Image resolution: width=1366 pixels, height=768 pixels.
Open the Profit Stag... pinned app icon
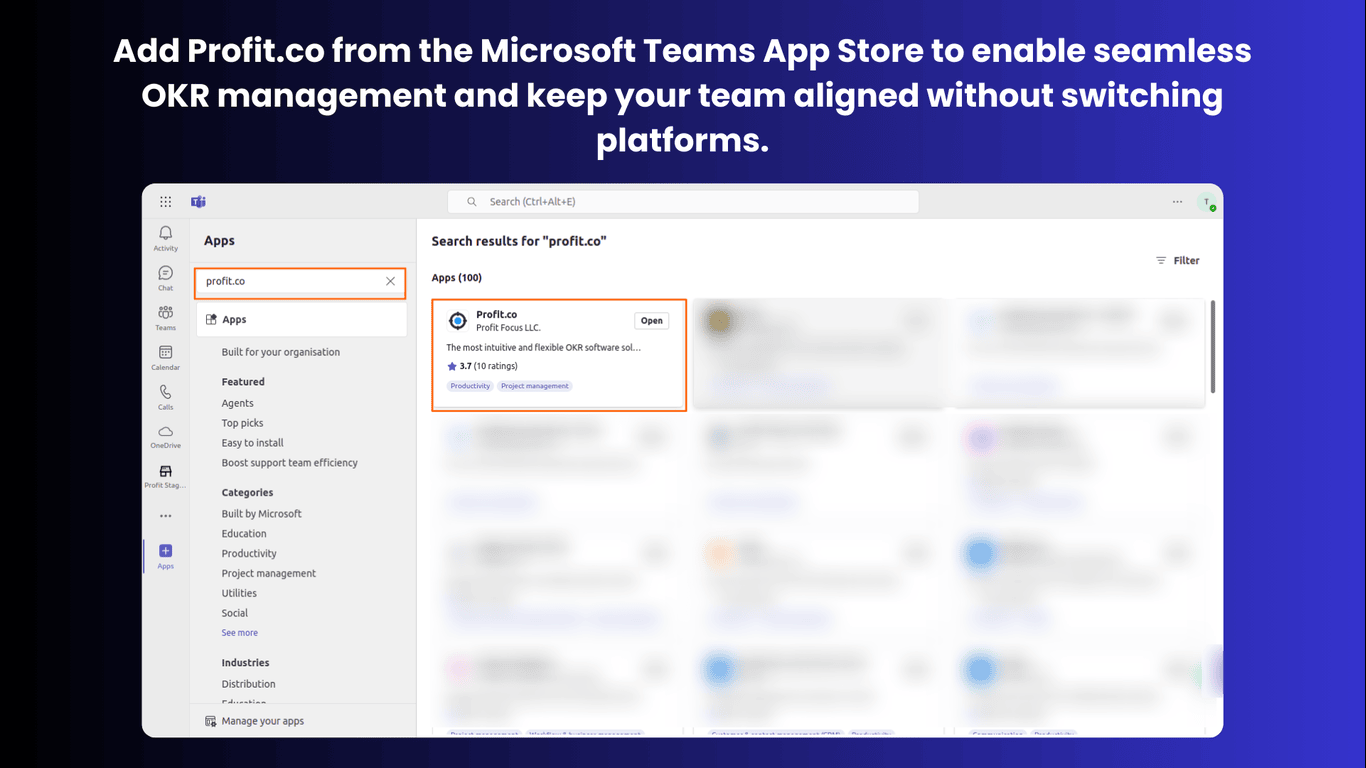click(x=165, y=471)
